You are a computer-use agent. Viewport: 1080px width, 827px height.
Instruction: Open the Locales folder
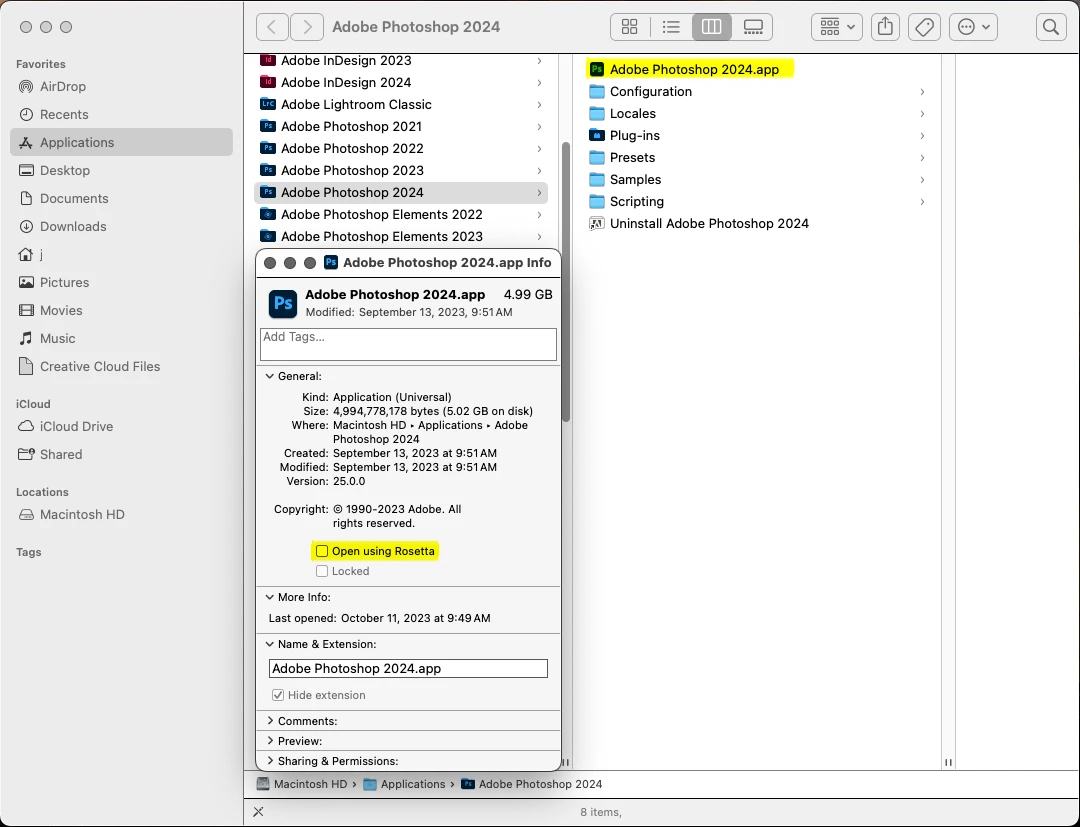click(x=757, y=114)
